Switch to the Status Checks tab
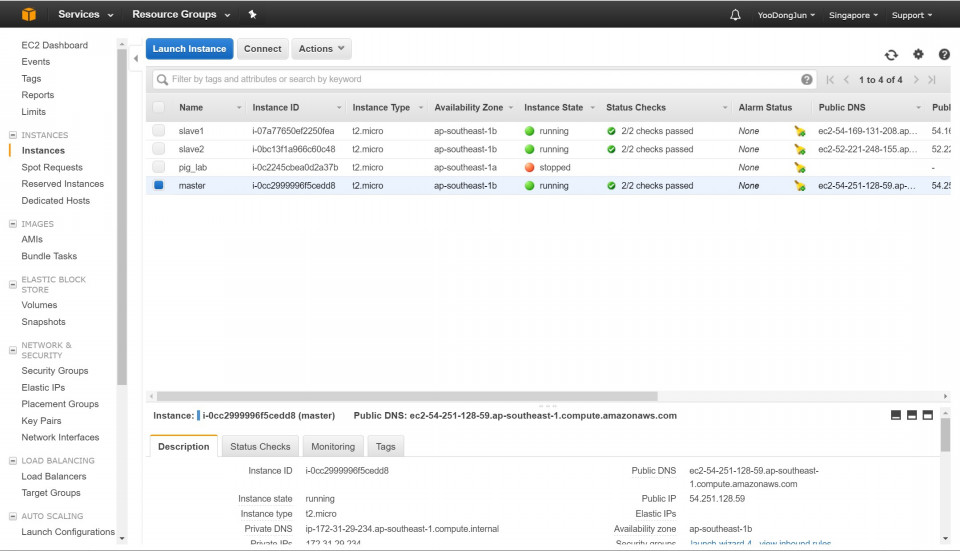Image resolution: width=960 pixels, height=551 pixels. click(x=260, y=446)
